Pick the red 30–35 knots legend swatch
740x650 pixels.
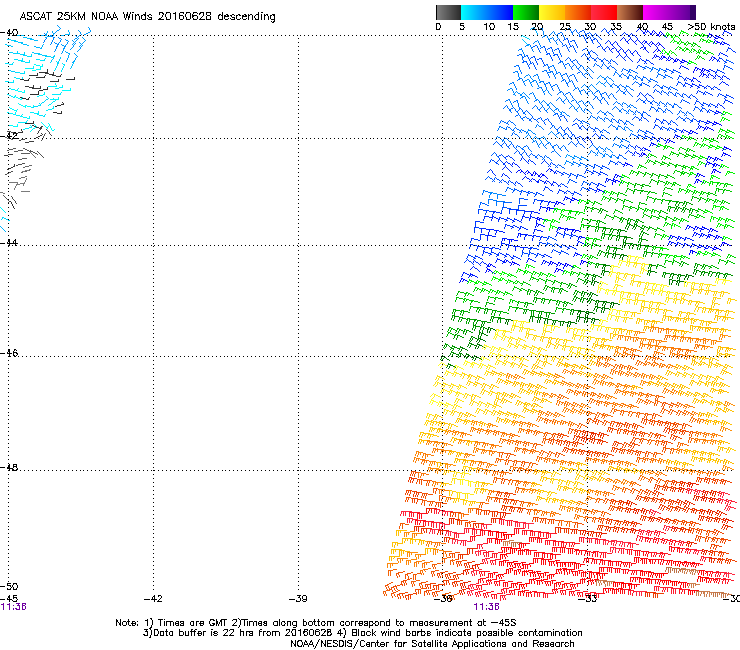click(x=604, y=12)
